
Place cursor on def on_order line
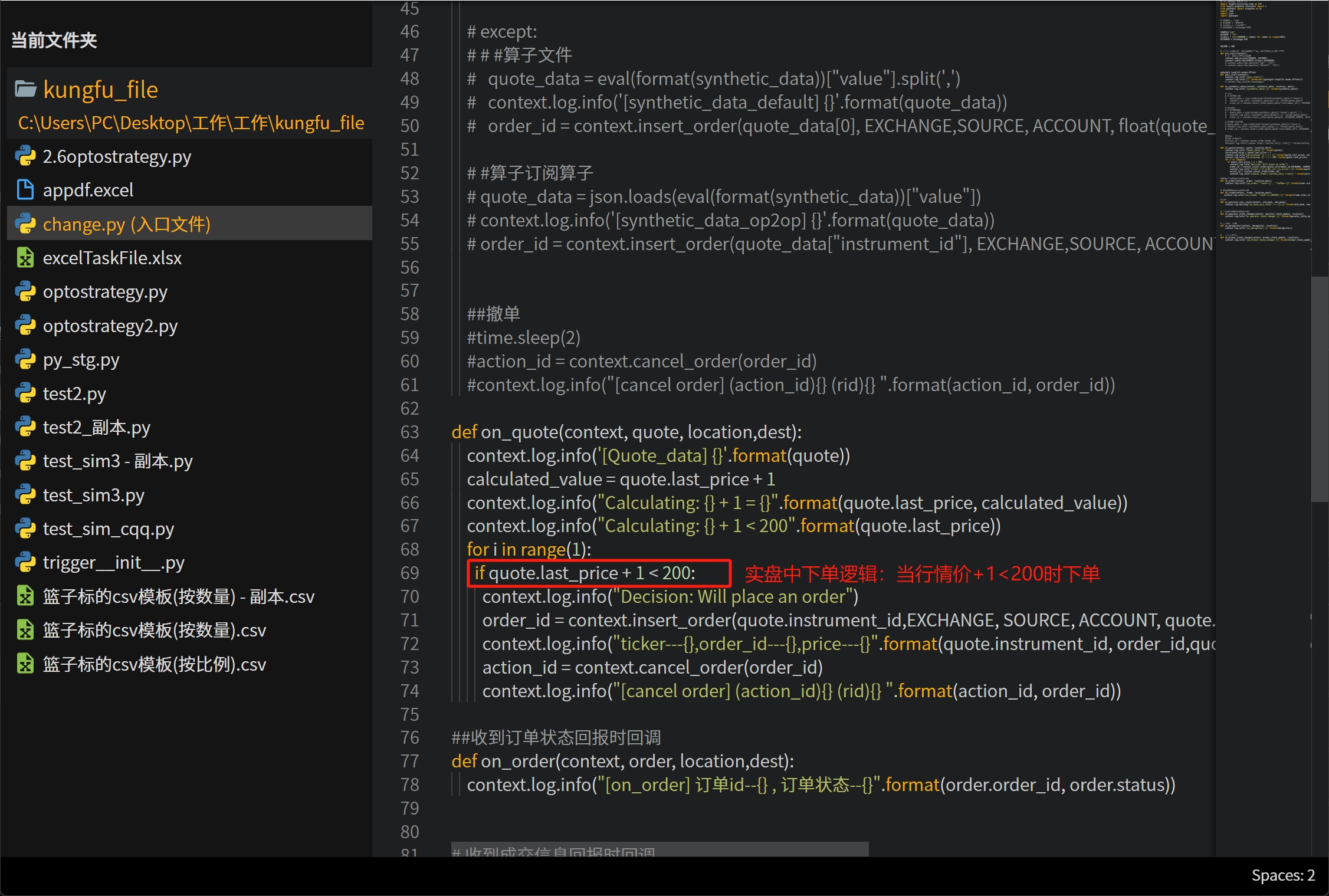click(x=622, y=761)
